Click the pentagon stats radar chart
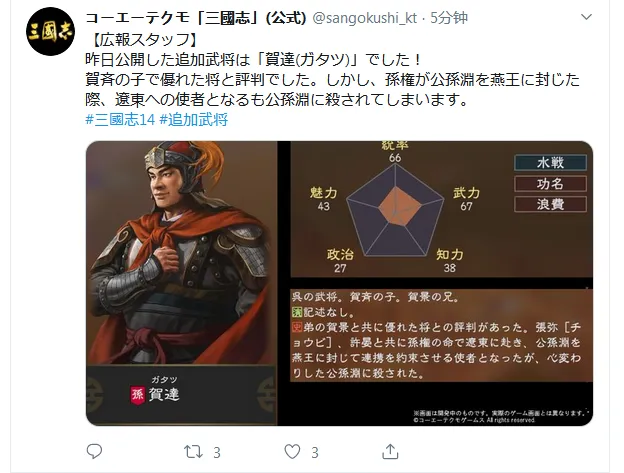This screenshot has height=473, width=624. click(x=395, y=210)
